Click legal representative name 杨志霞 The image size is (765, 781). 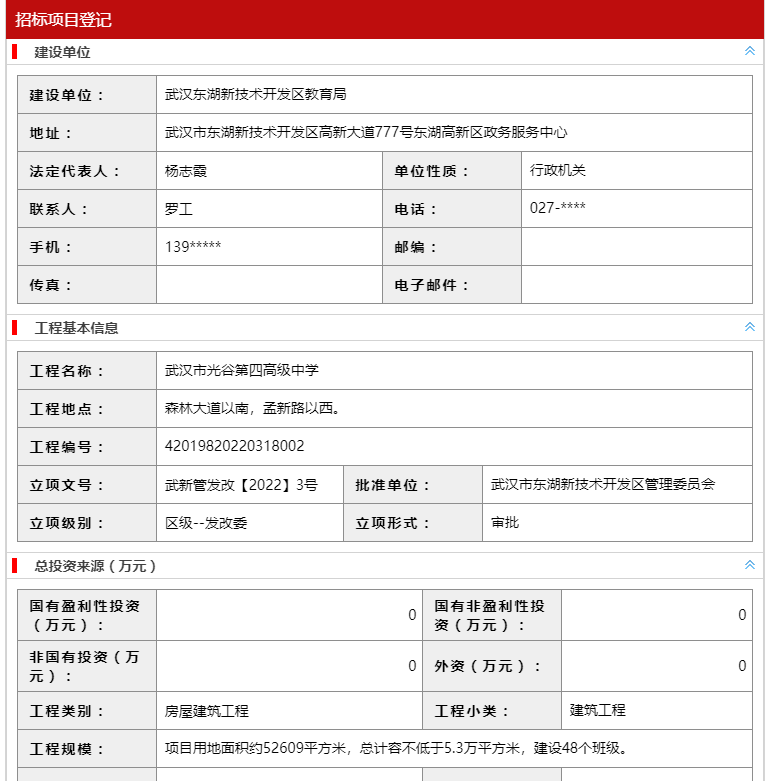pyautogui.click(x=186, y=171)
